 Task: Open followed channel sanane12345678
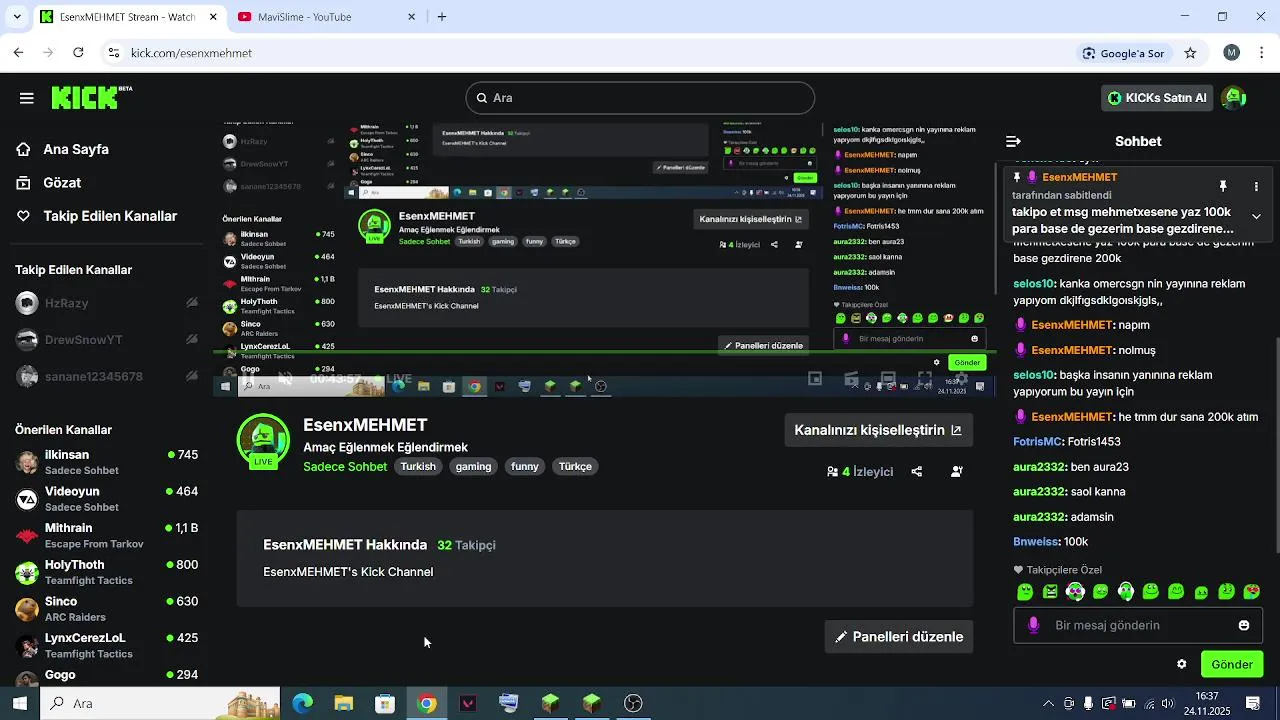click(x=106, y=377)
